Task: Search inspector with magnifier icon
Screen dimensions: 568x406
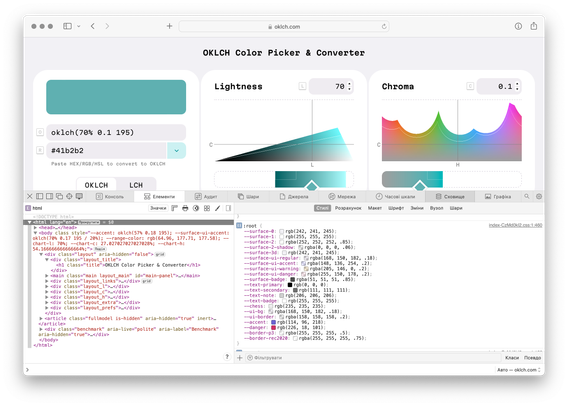Action: (x=527, y=196)
